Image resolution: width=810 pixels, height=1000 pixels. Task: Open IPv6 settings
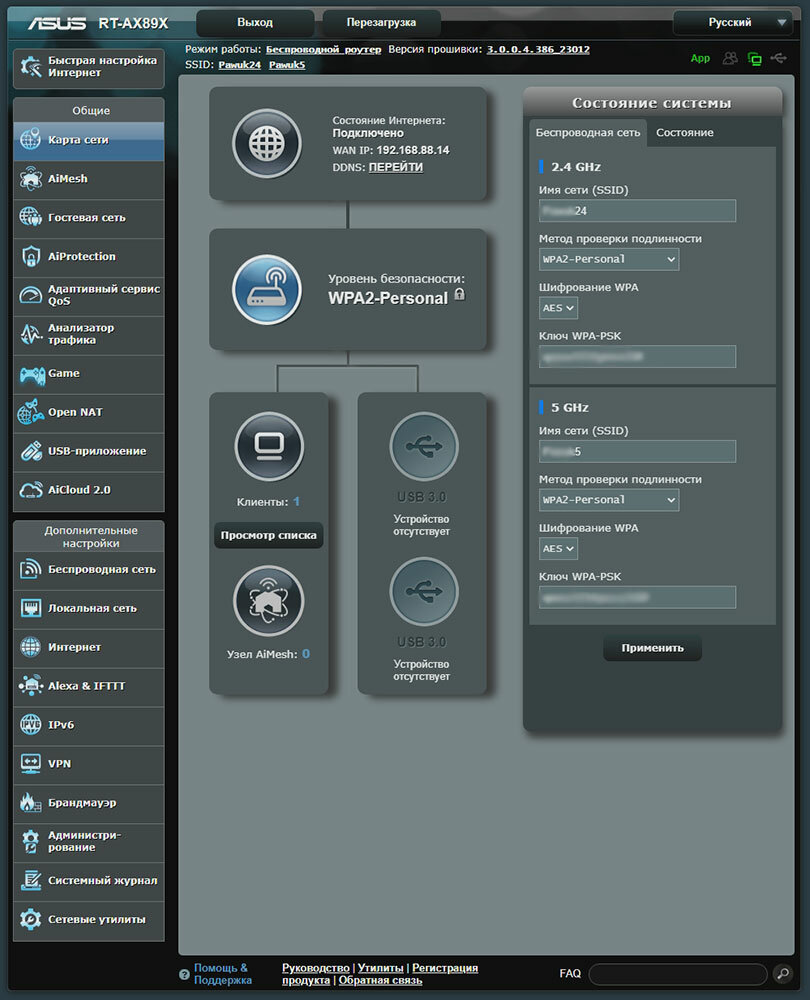point(89,726)
